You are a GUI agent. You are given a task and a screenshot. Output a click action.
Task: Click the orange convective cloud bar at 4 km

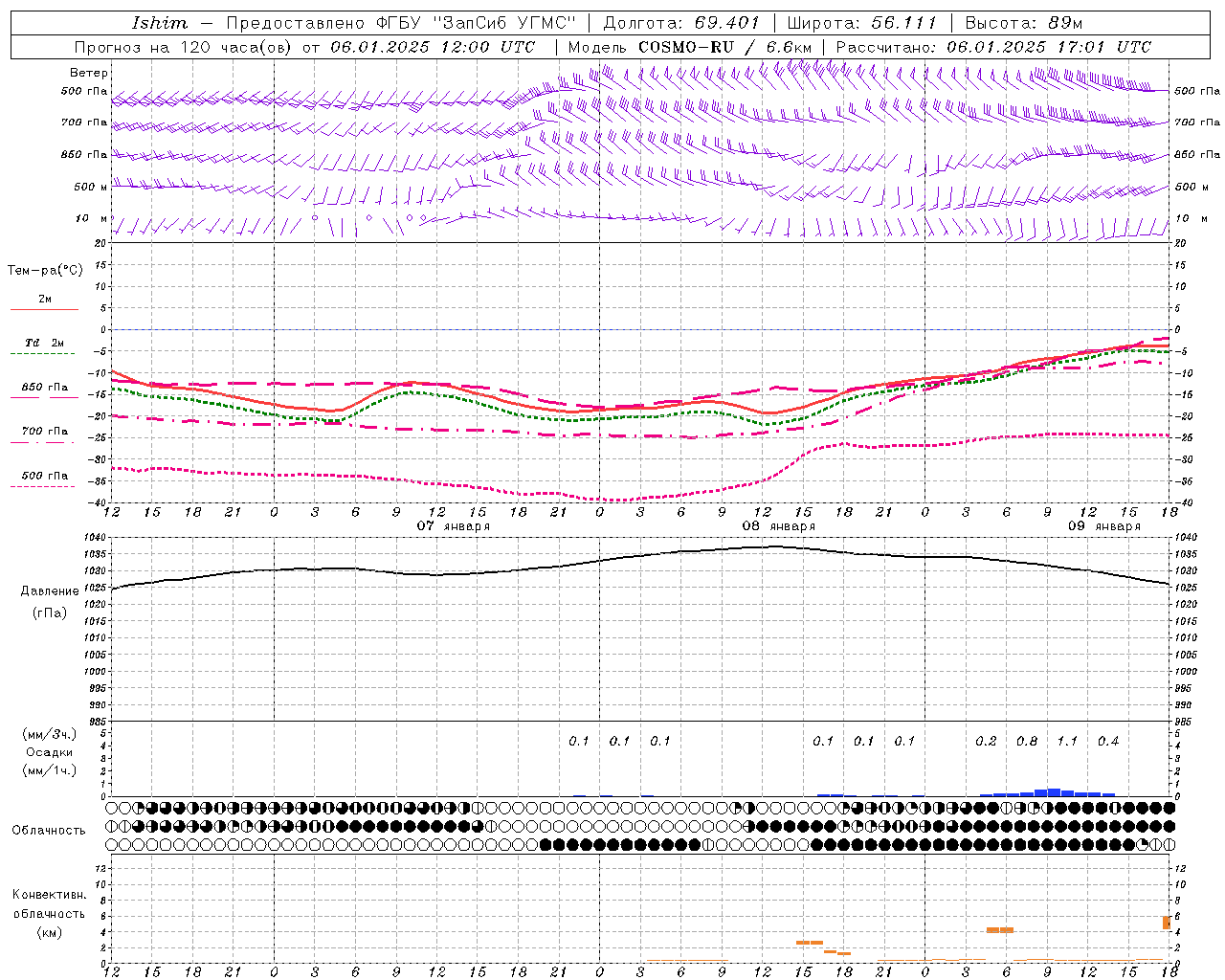coord(999,930)
